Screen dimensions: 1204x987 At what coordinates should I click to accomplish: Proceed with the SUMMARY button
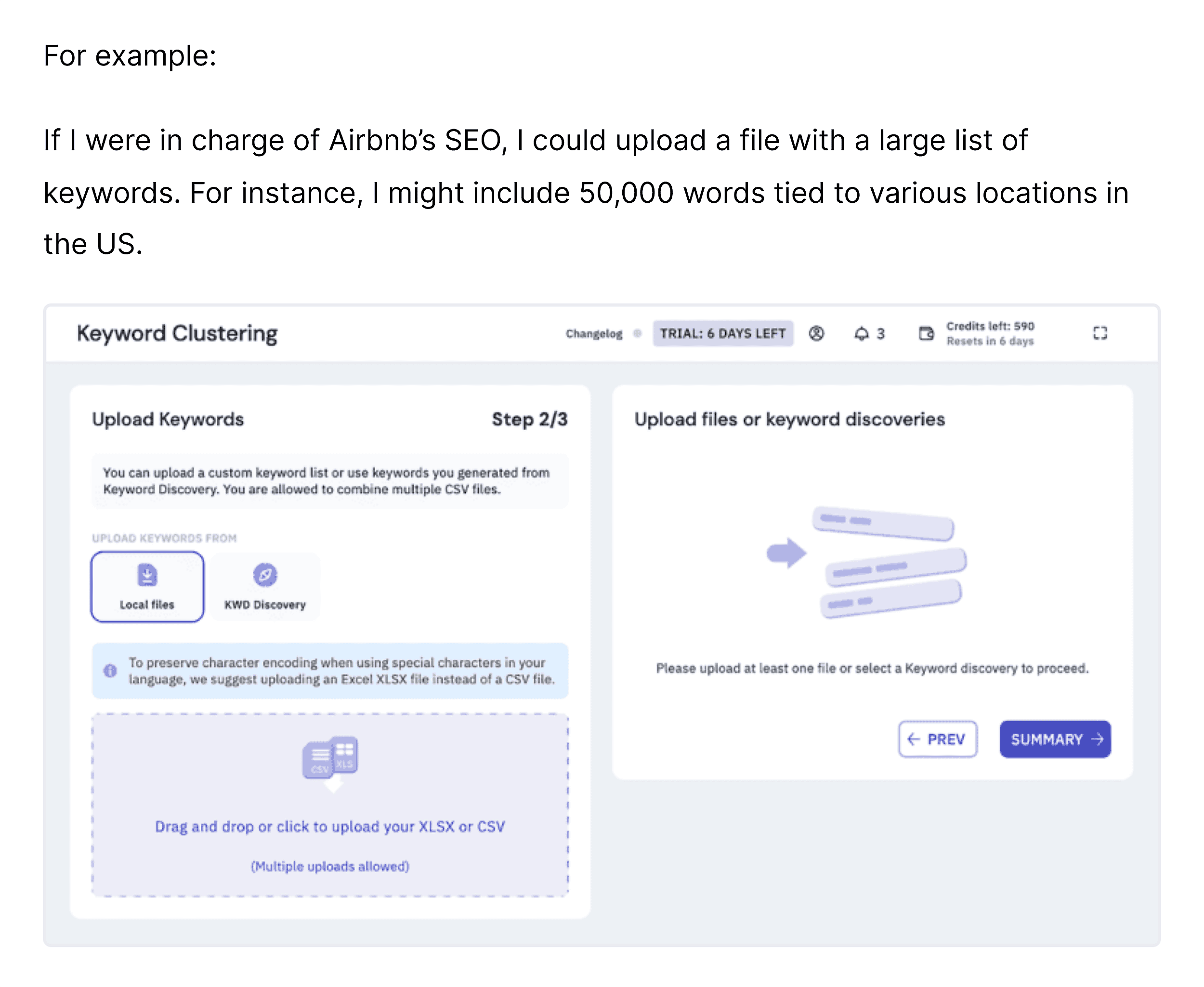[1055, 739]
